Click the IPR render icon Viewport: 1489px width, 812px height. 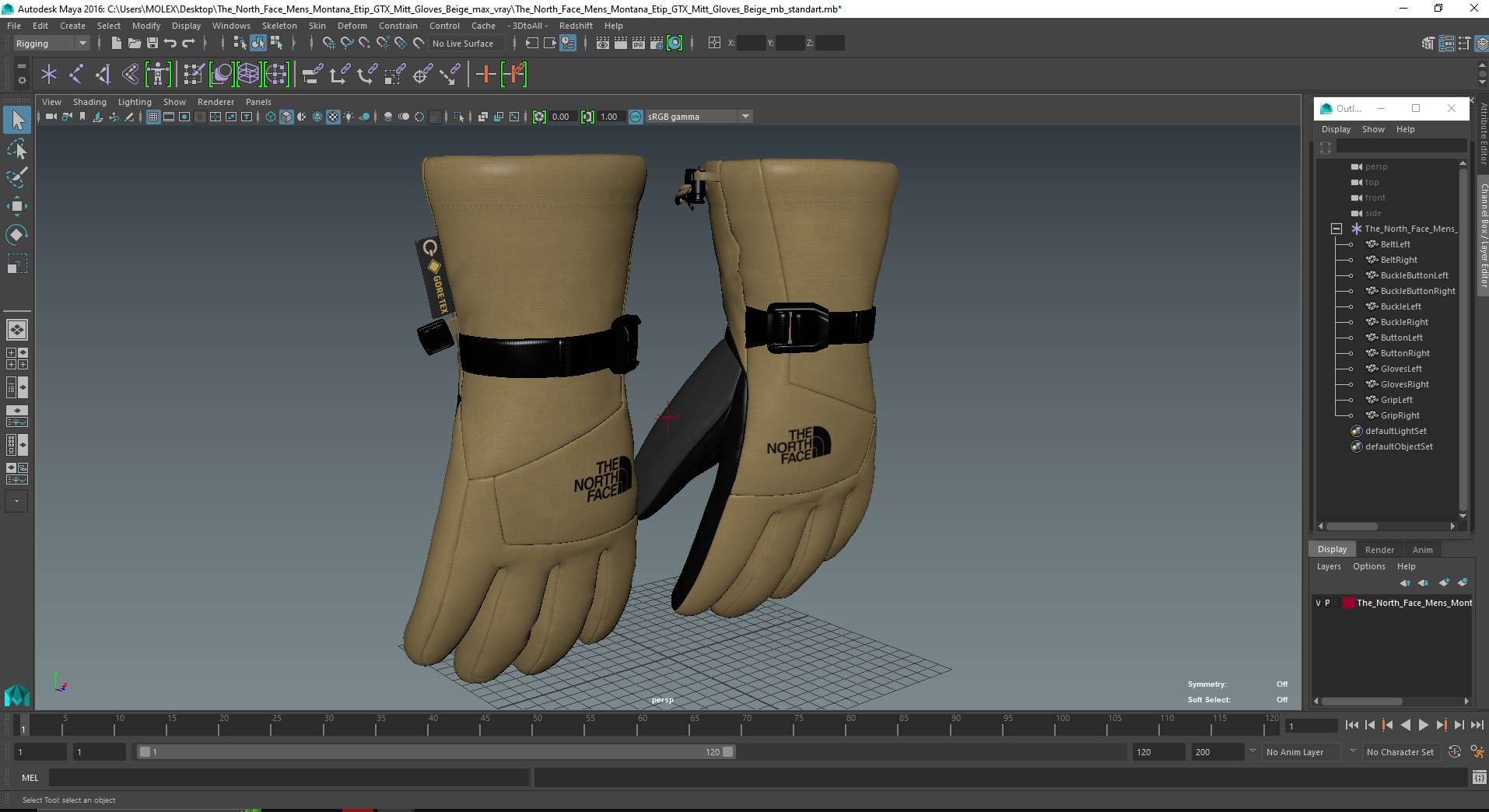pyautogui.click(x=639, y=44)
